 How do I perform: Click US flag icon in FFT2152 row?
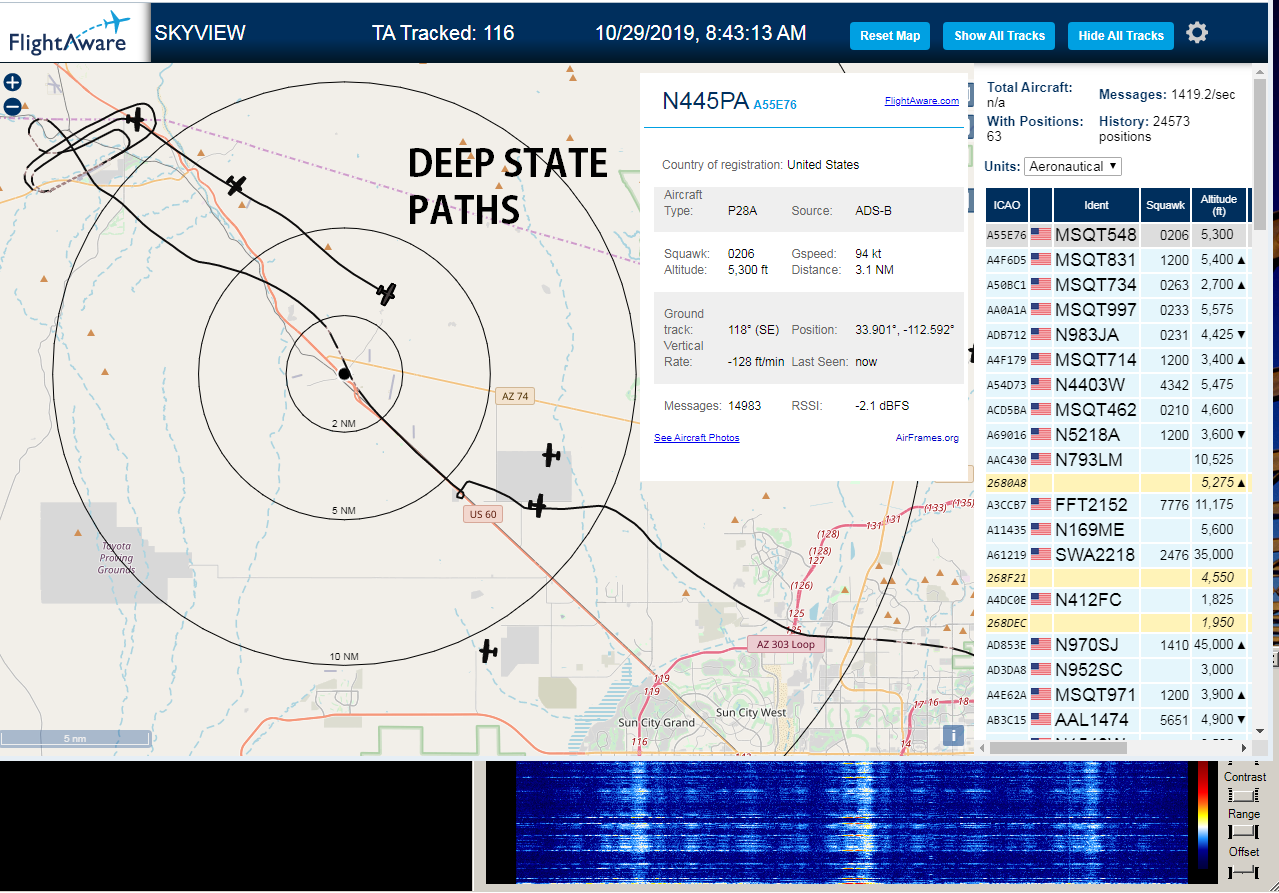(x=1041, y=504)
